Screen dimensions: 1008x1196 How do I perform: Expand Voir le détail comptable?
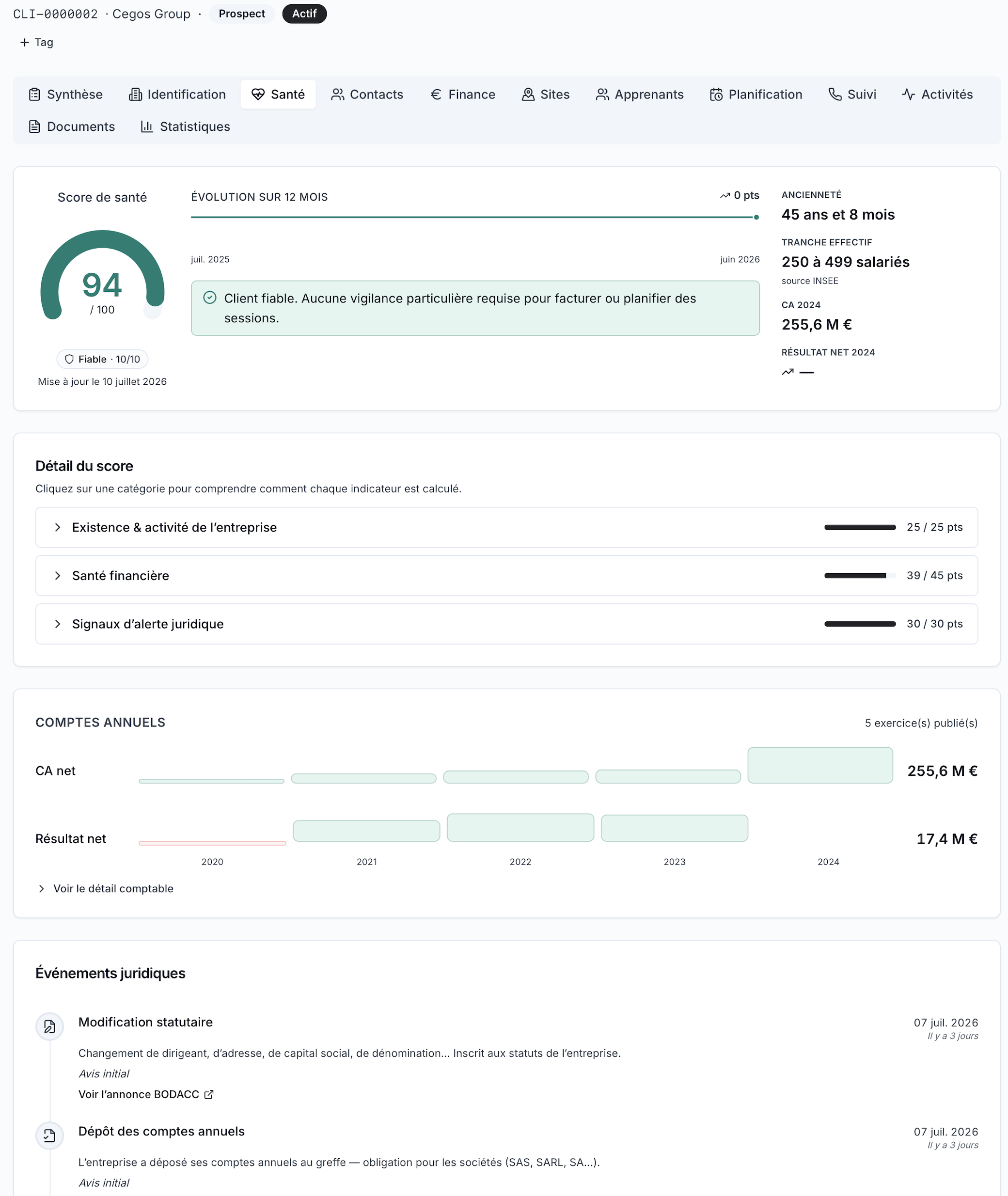point(105,889)
